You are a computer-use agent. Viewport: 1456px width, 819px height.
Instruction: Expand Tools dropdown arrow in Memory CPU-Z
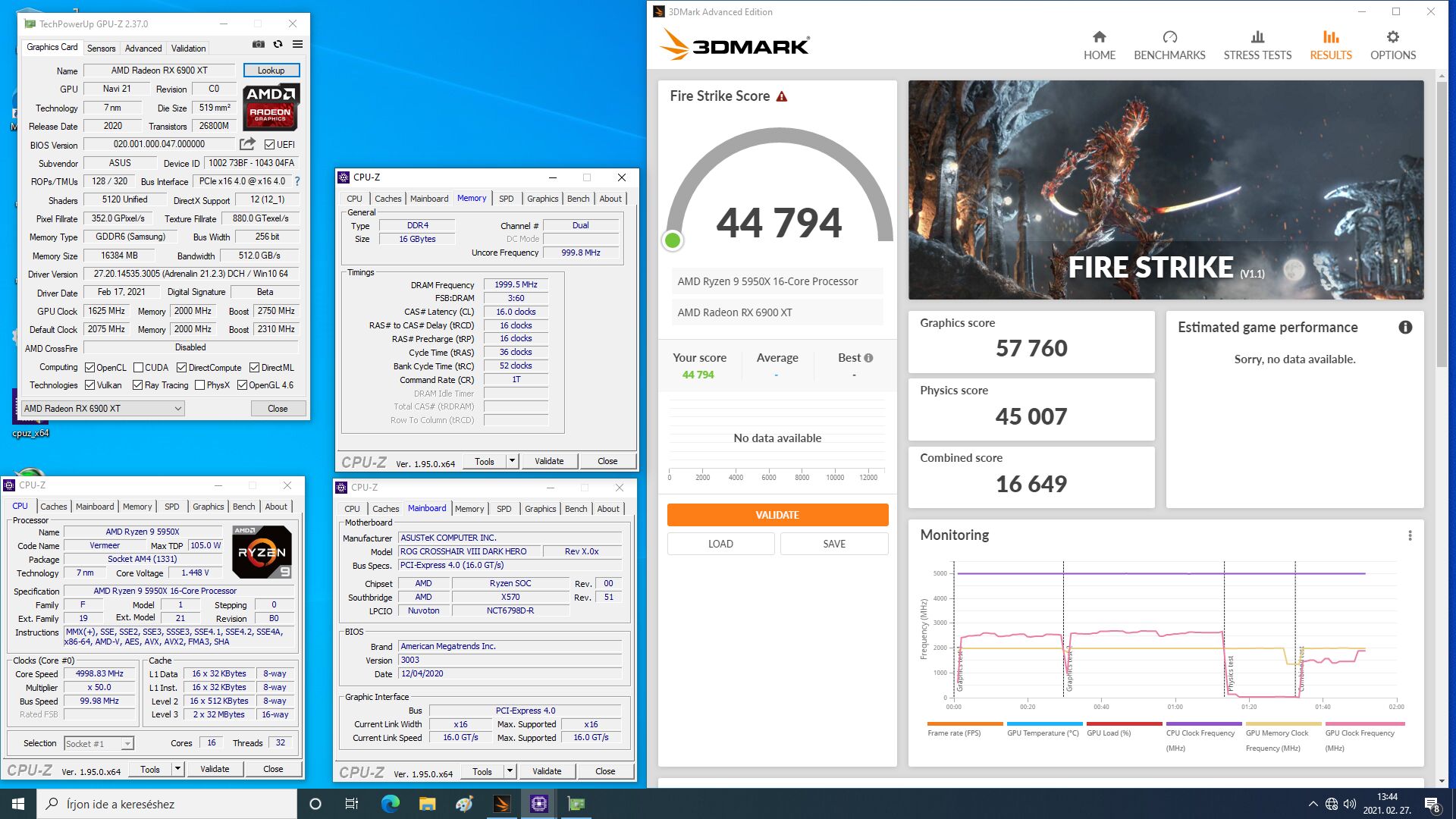(513, 461)
